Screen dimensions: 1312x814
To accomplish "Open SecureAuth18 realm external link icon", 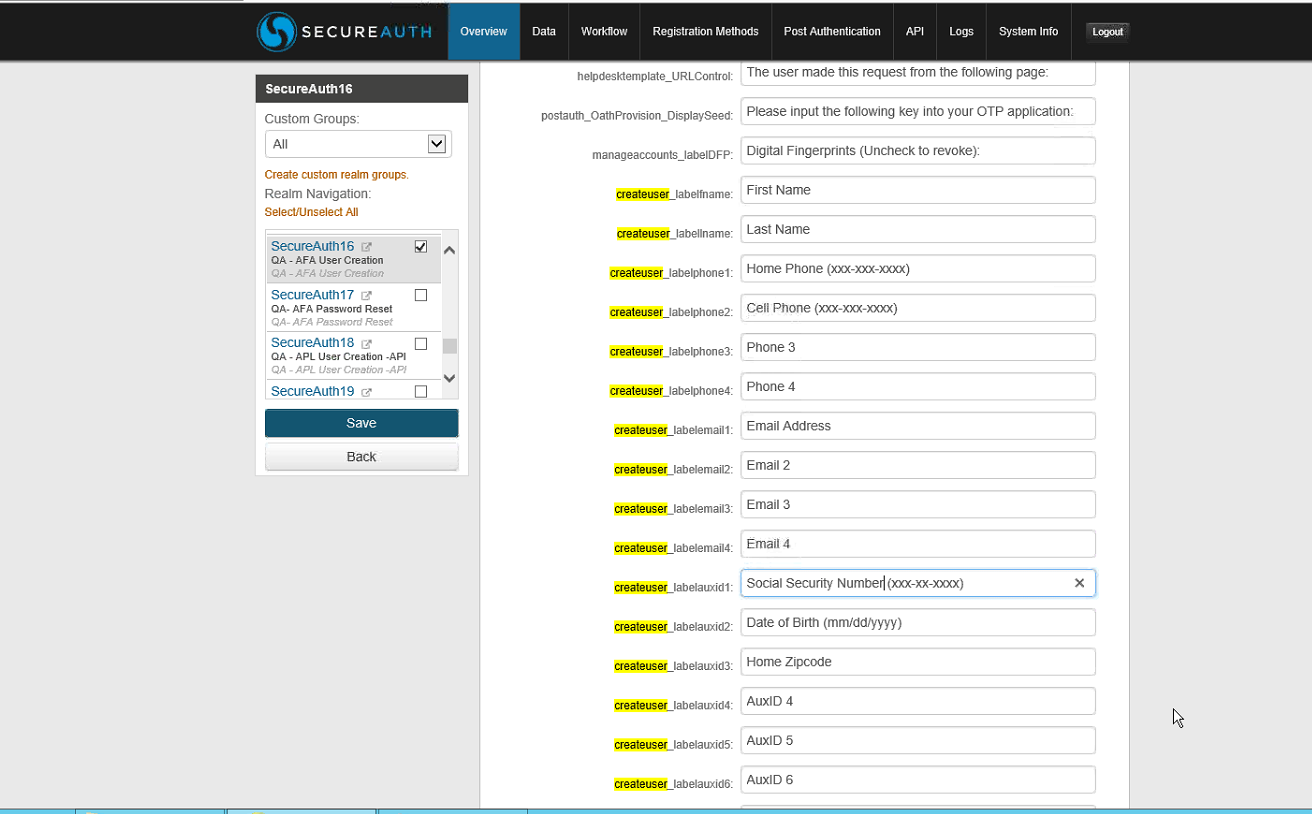I will [x=367, y=344].
